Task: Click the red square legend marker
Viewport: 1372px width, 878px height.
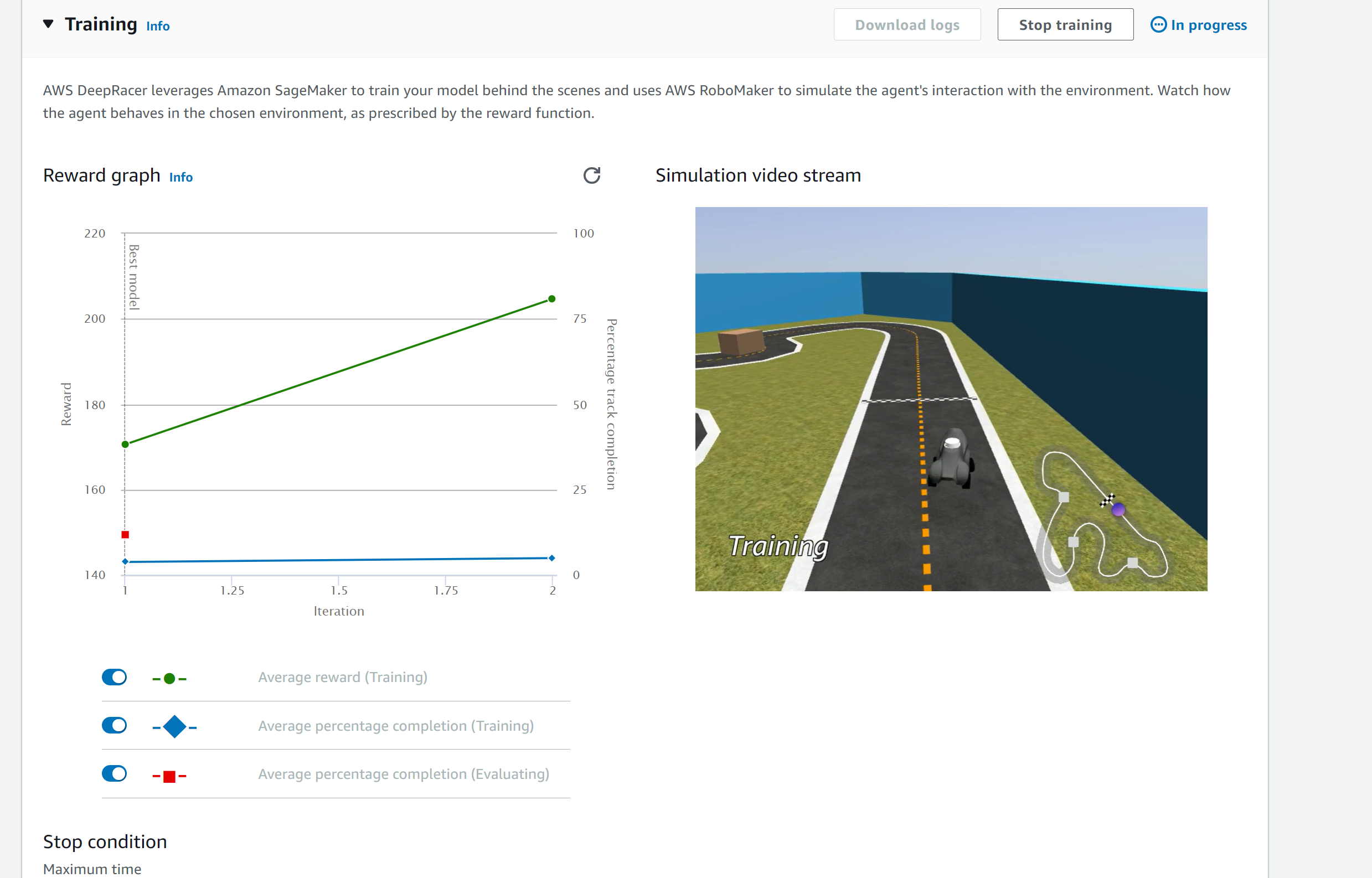Action: click(x=169, y=776)
